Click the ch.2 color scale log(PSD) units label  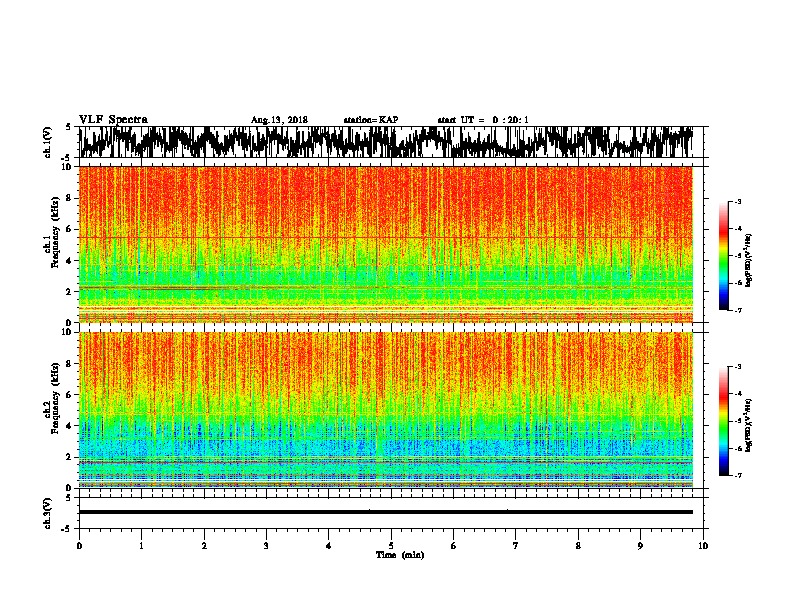click(749, 426)
